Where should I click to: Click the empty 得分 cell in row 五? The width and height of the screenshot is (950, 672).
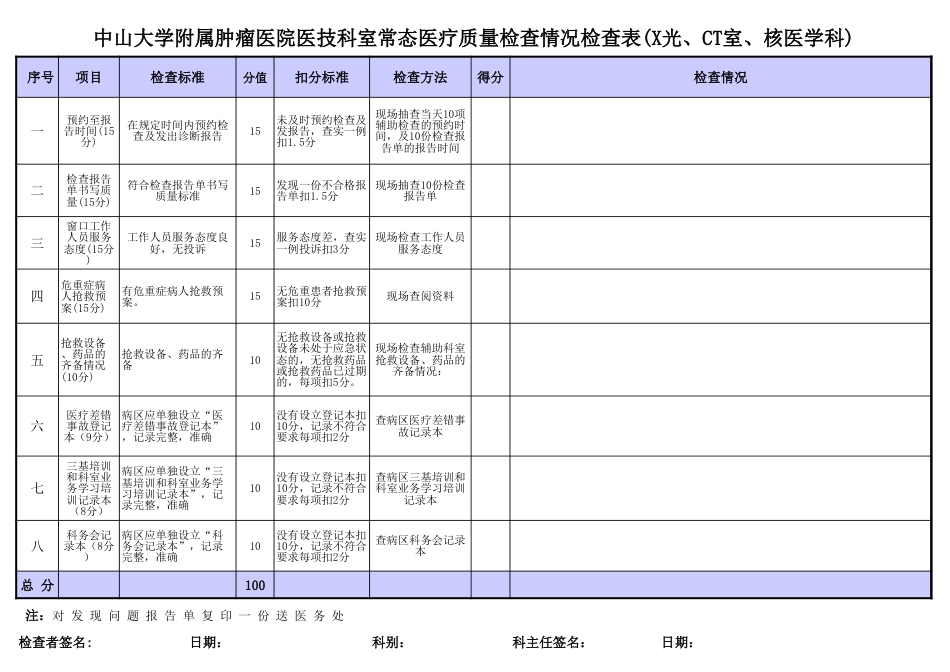coord(491,360)
